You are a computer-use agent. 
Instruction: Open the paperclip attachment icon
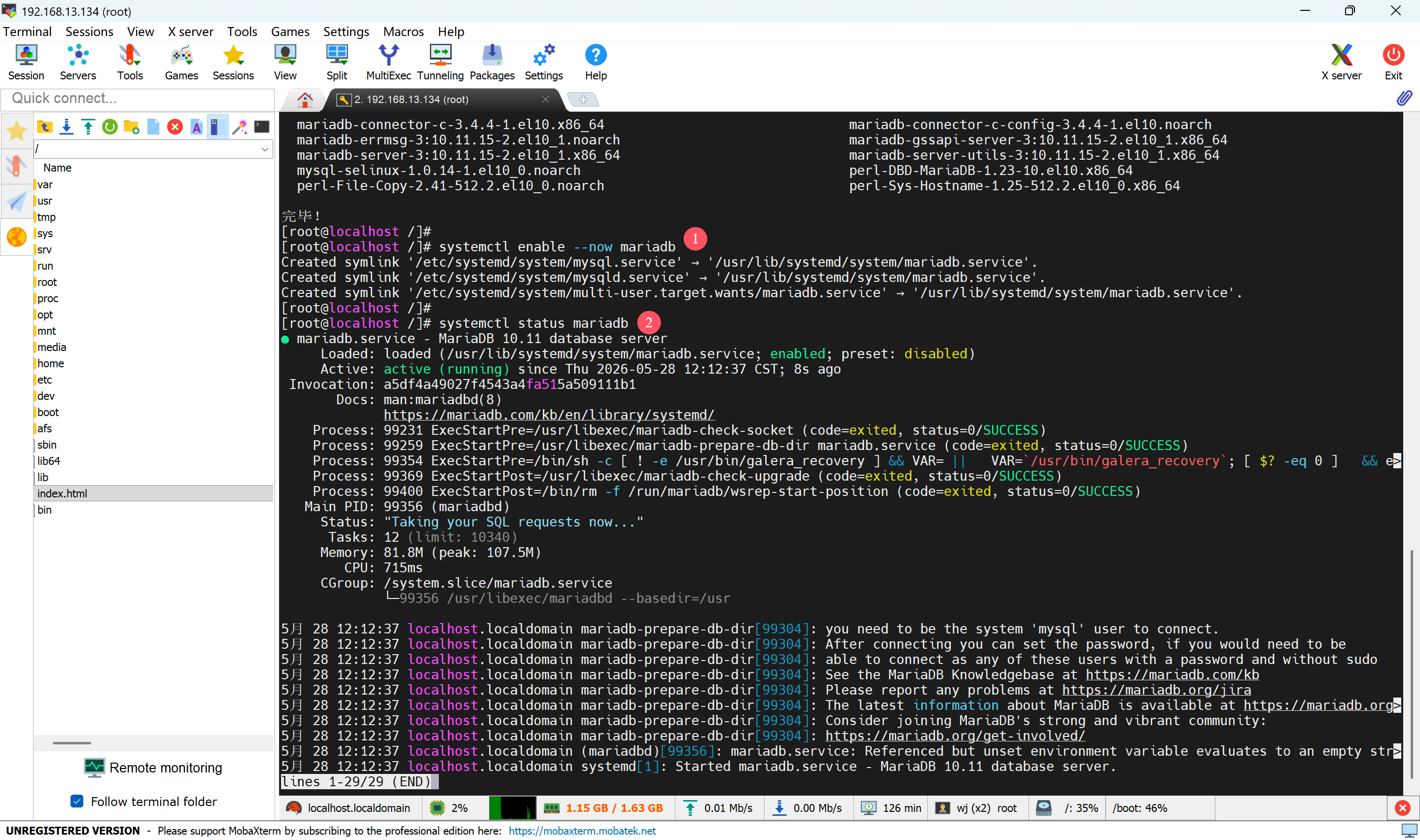pyautogui.click(x=1404, y=99)
